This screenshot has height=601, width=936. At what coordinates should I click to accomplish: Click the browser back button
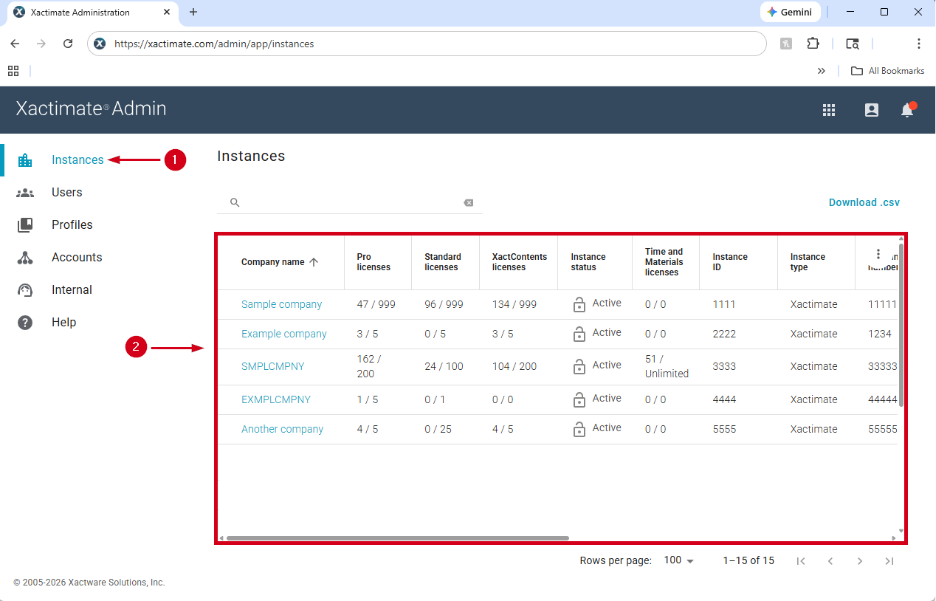click(15, 44)
